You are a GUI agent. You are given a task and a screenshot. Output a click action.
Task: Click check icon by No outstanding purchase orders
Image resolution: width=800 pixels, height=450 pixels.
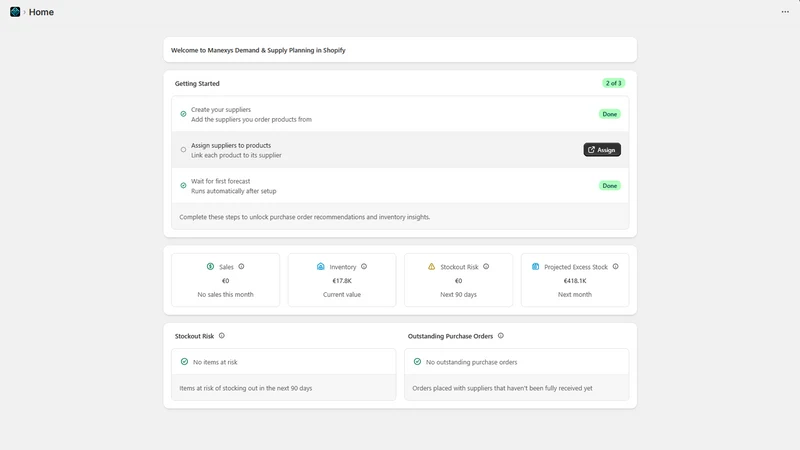pyautogui.click(x=417, y=362)
